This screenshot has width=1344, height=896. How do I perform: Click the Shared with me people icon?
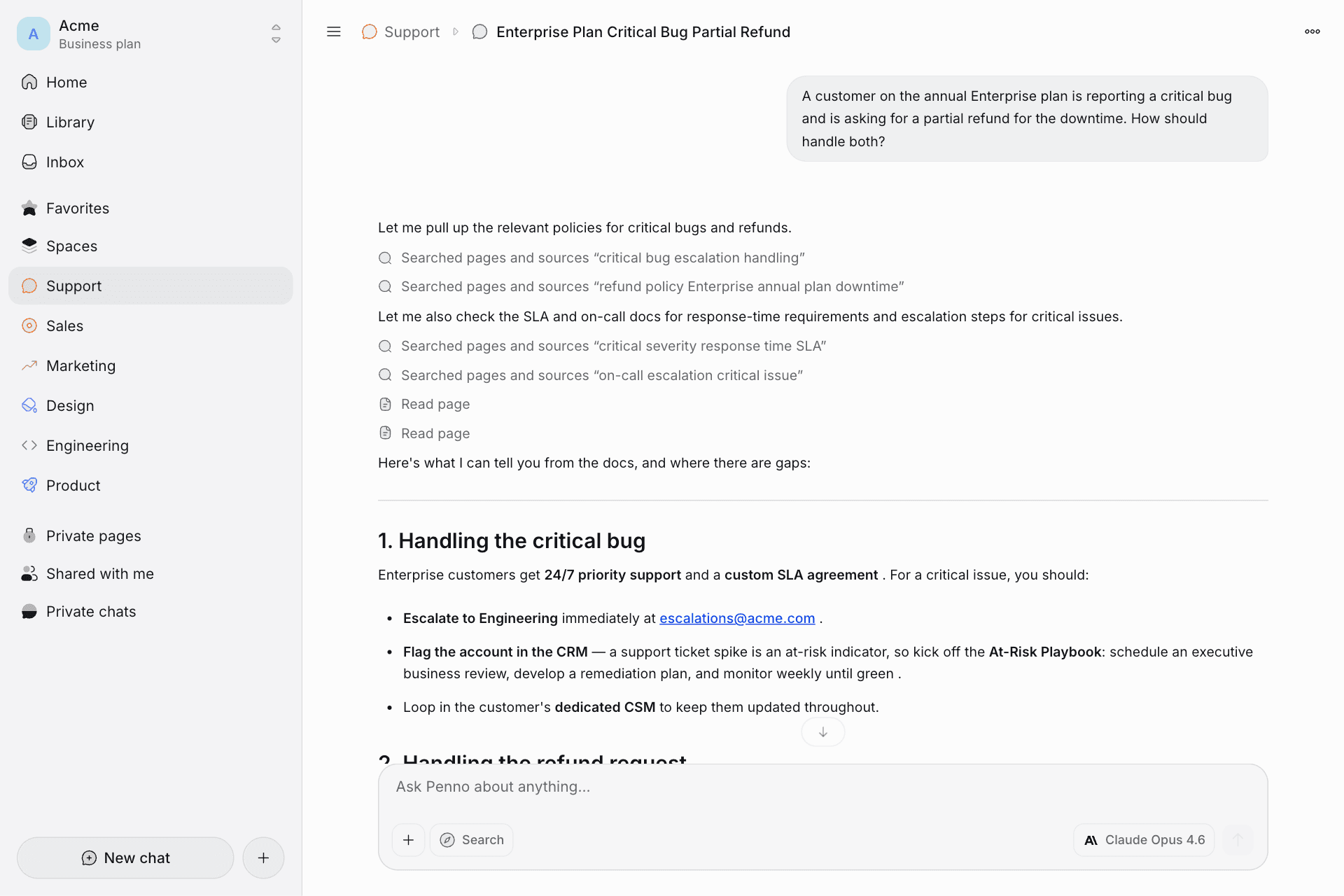point(29,573)
